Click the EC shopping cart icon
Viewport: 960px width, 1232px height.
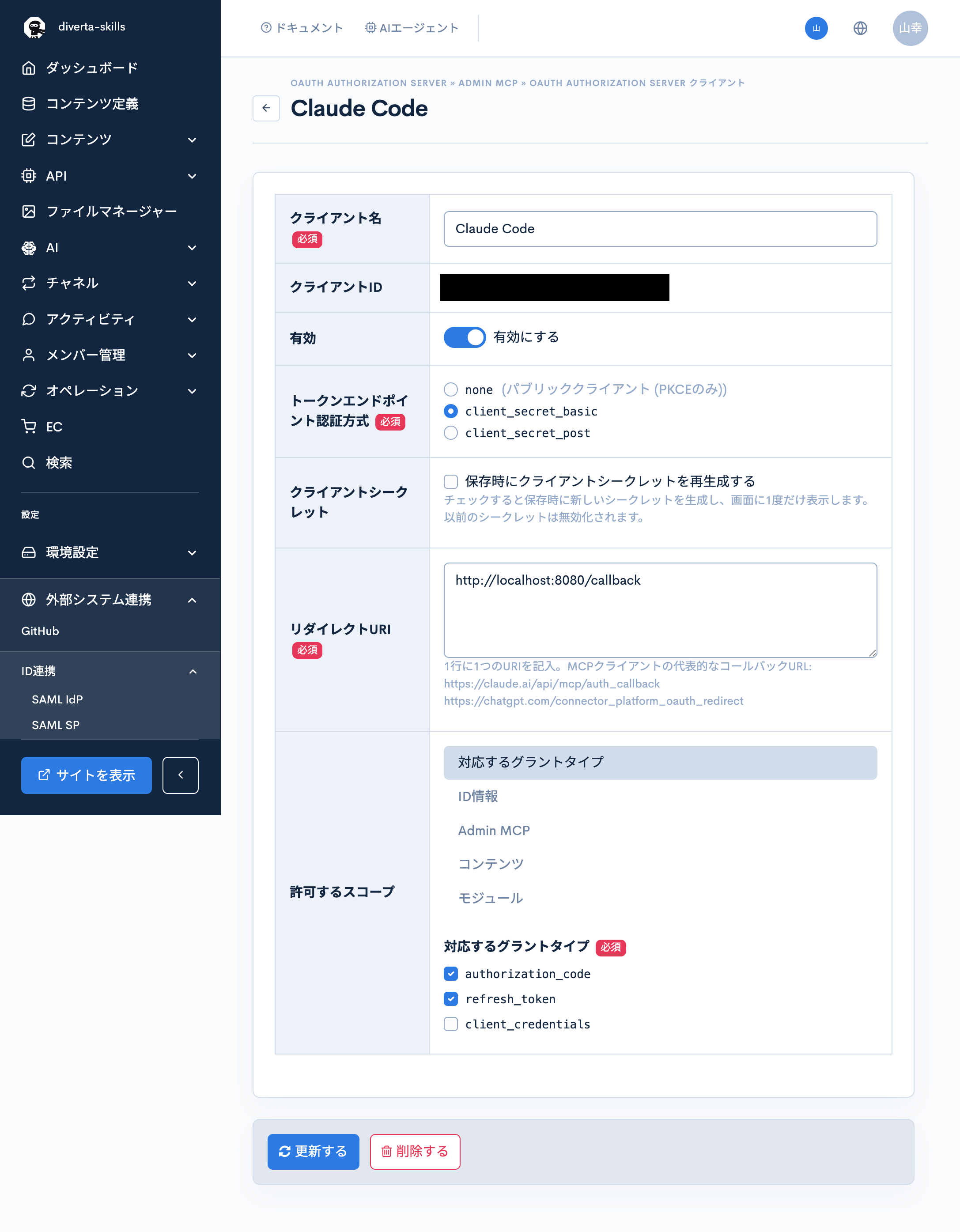(29, 427)
